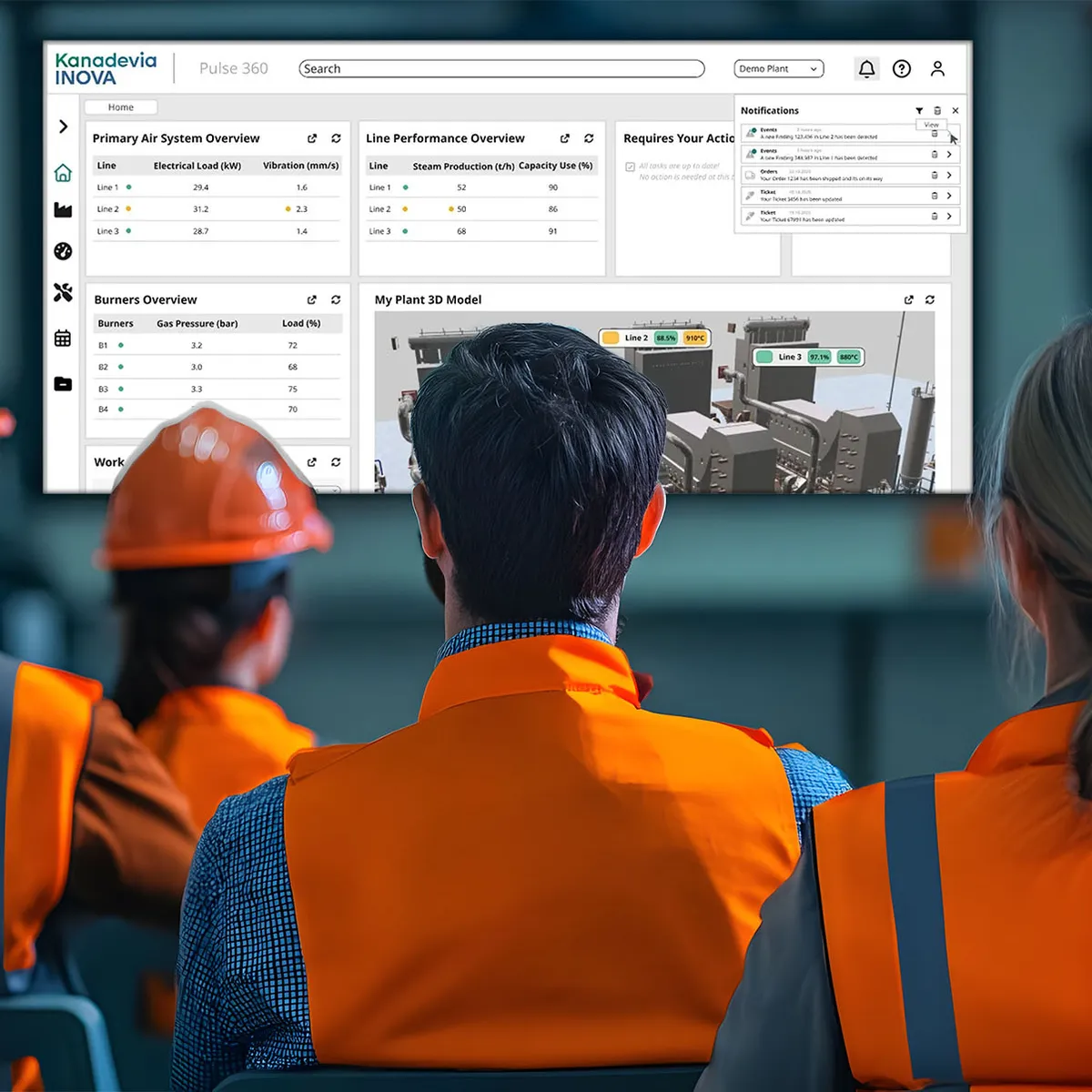1092x1092 pixels.
Task: Open the notifications bell icon
Action: pyautogui.click(x=866, y=68)
